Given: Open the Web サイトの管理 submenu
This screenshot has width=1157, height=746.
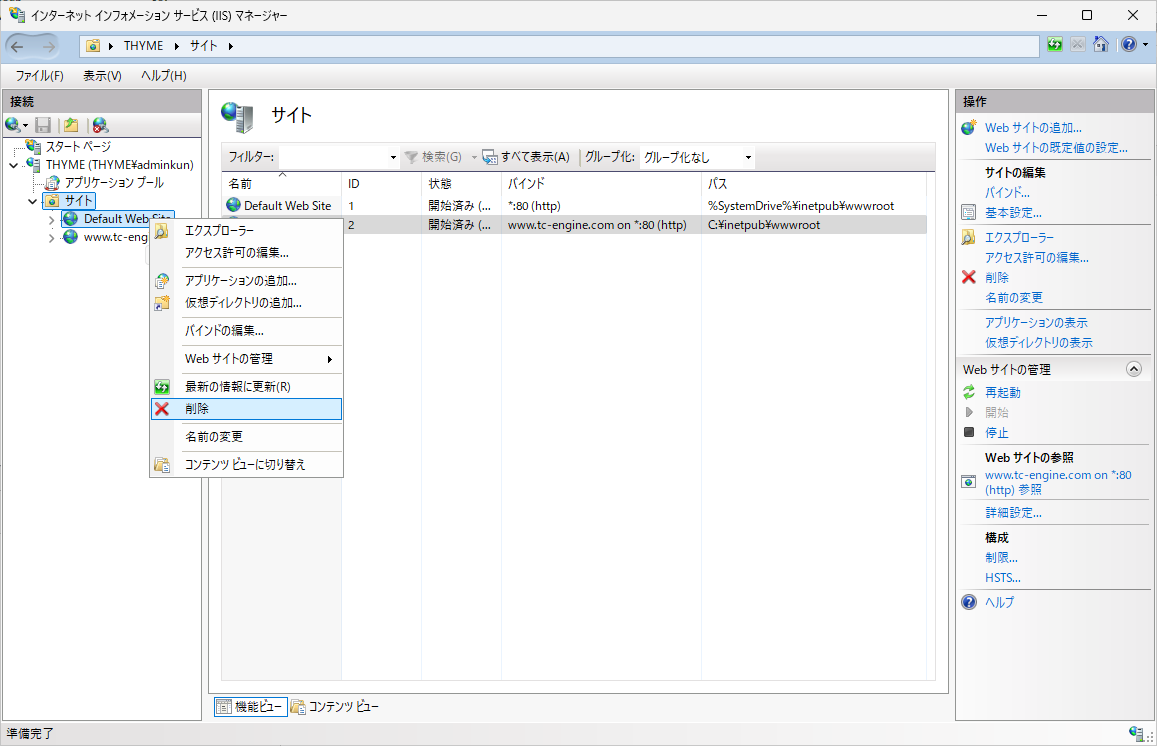Looking at the screenshot, I should tap(246, 359).
